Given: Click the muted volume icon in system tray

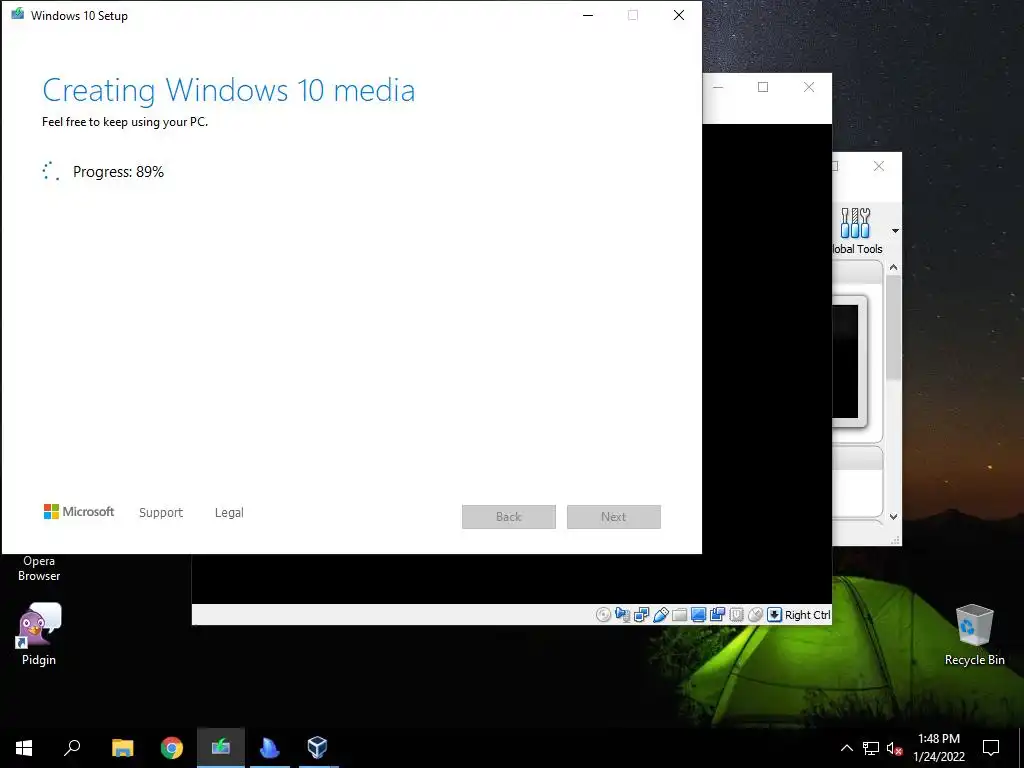Looking at the screenshot, I should pyautogui.click(x=895, y=748).
